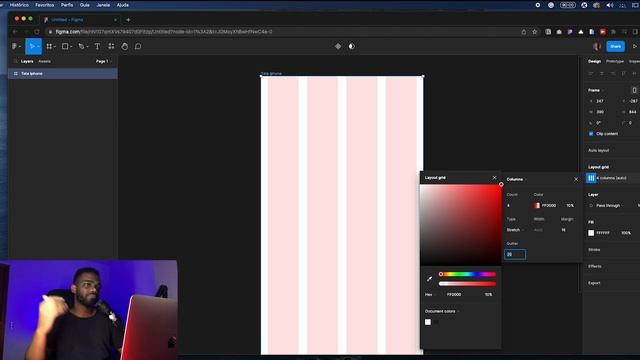Open the Resources components tool
Image resolution: width=640 pixels, height=360 pixels.
pos(111,47)
